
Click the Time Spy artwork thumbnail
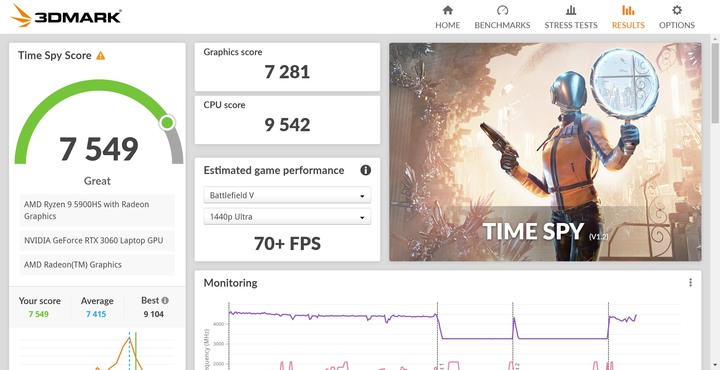click(545, 152)
